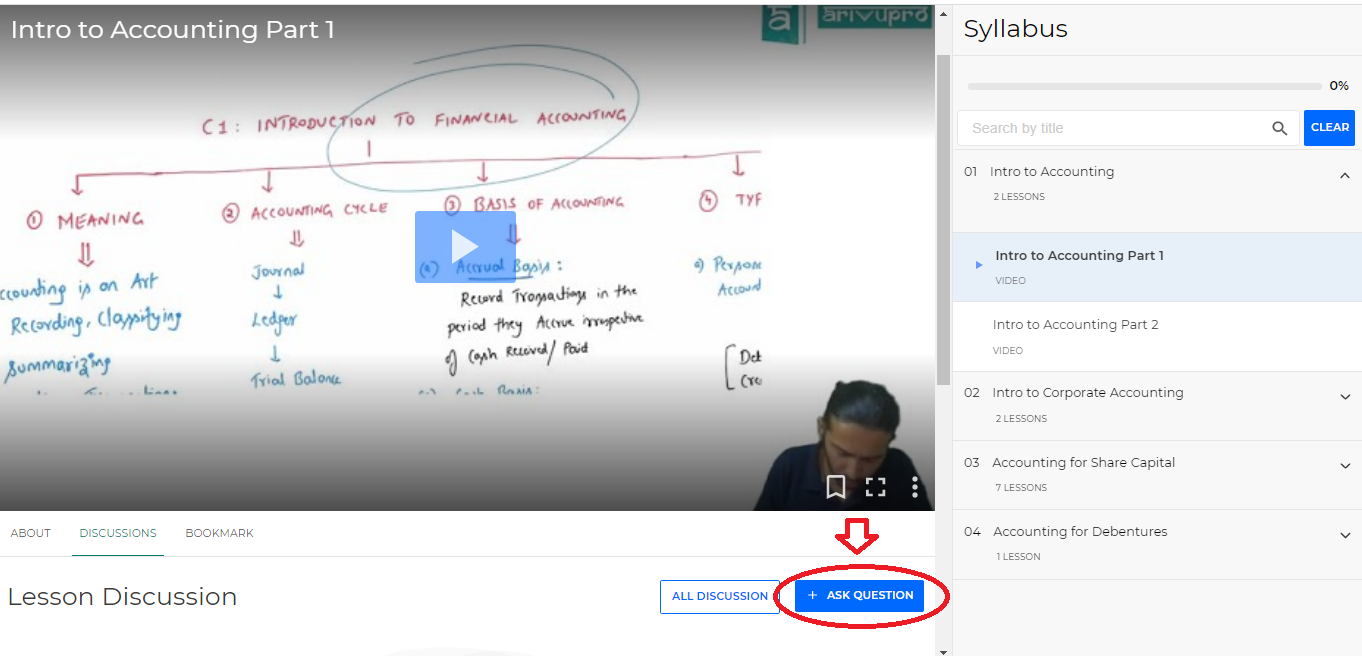Clear the syllabus search with CLEAR button
The height and width of the screenshot is (656, 1362).
pos(1329,127)
